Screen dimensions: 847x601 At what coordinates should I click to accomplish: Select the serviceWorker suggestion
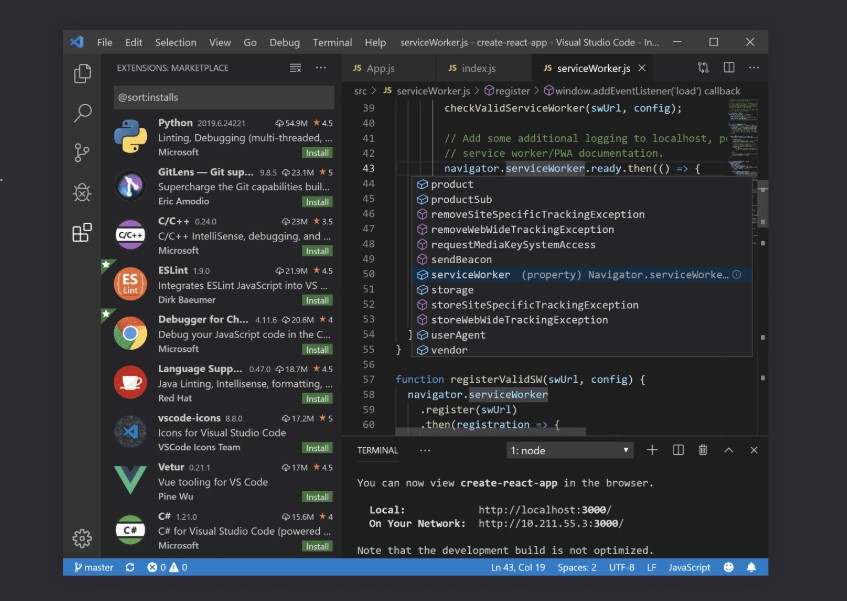click(x=581, y=275)
